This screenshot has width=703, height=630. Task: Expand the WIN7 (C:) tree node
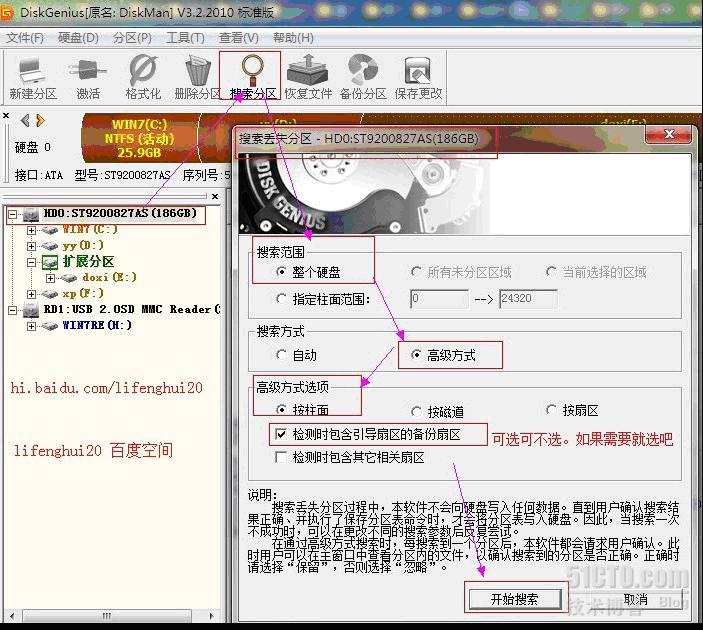pos(31,230)
